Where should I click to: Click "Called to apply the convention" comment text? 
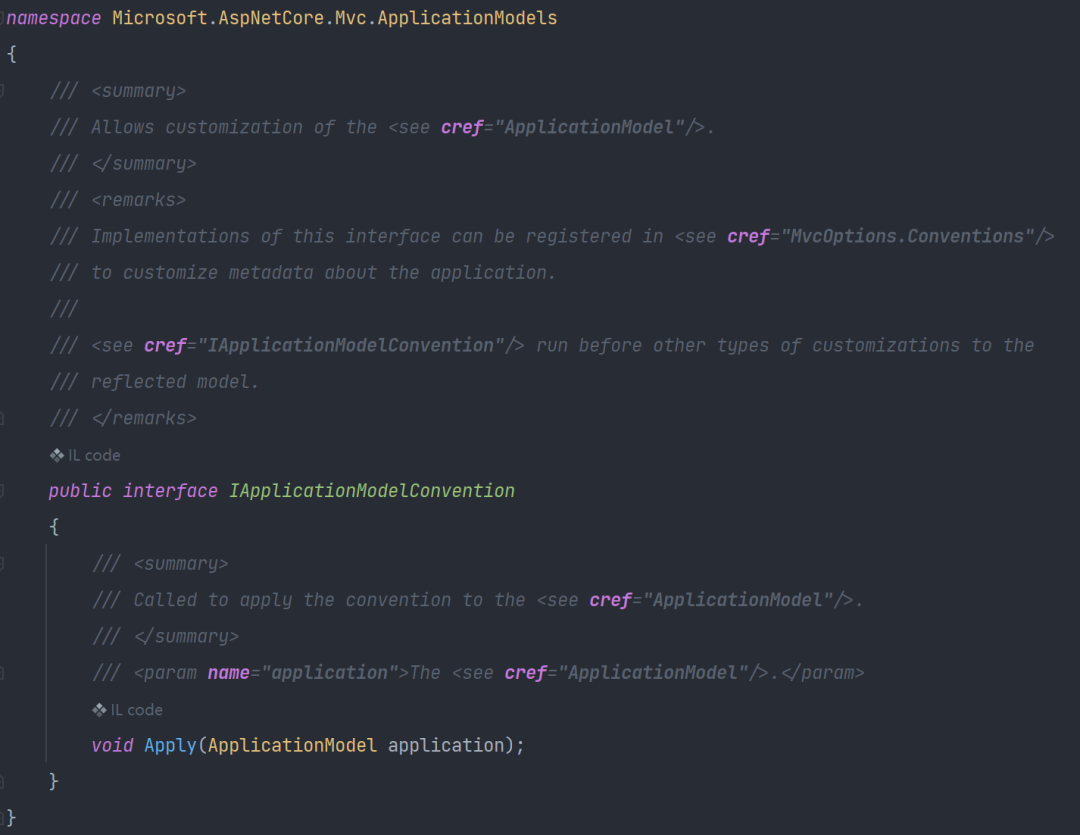coord(293,600)
